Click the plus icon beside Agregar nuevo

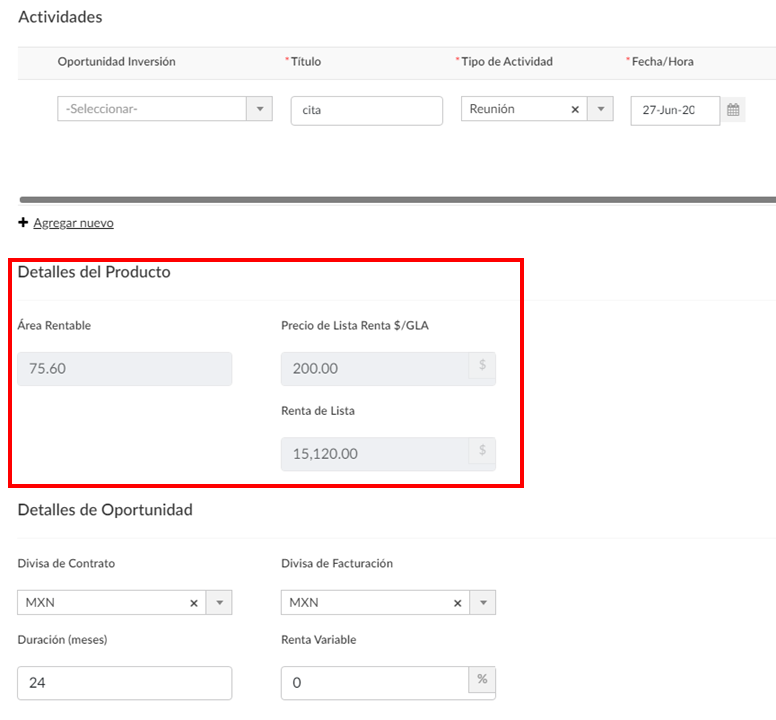coord(23,223)
